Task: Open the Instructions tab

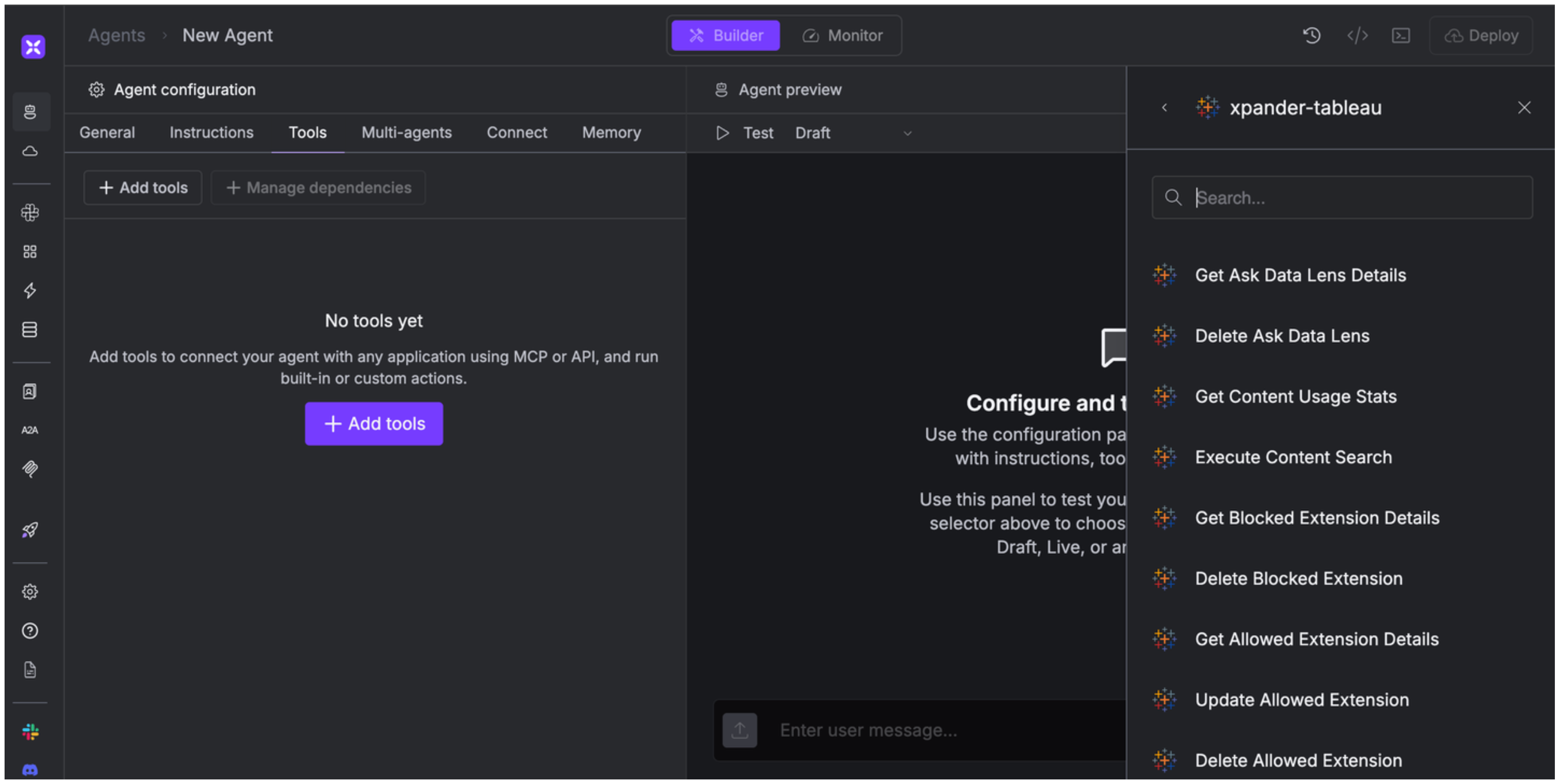Action: (x=211, y=133)
